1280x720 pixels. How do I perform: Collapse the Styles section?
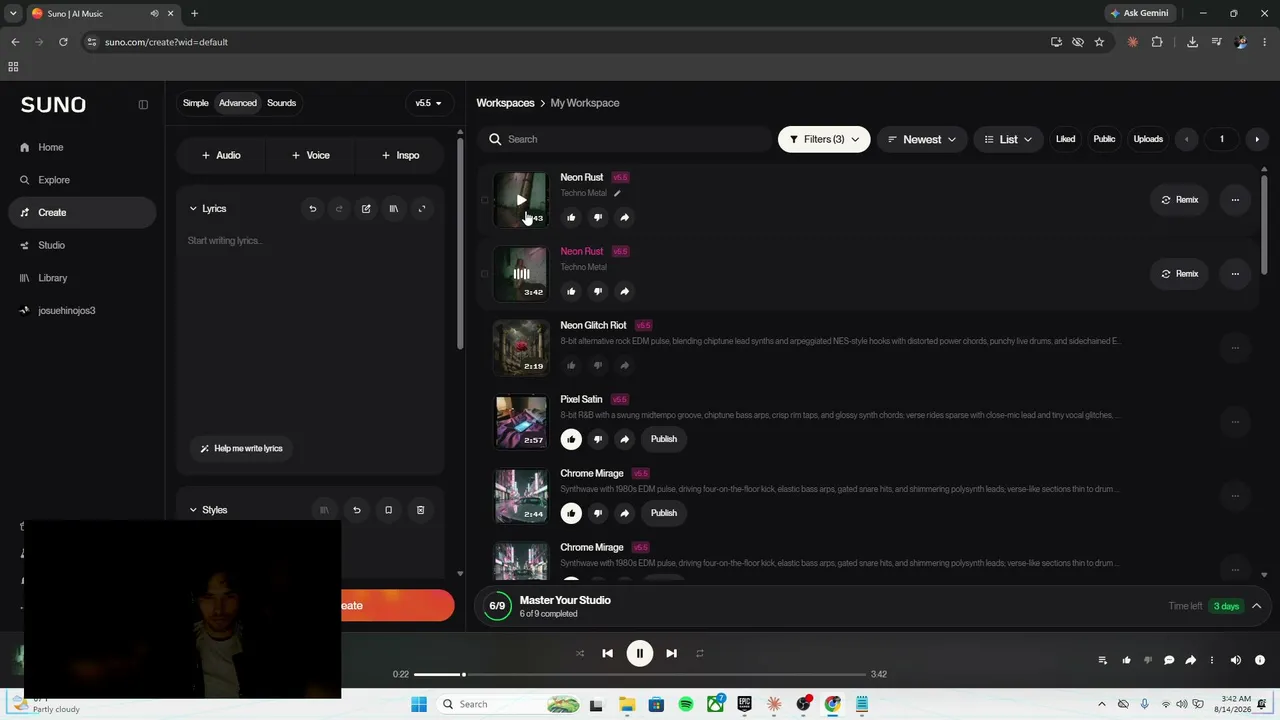(x=193, y=510)
